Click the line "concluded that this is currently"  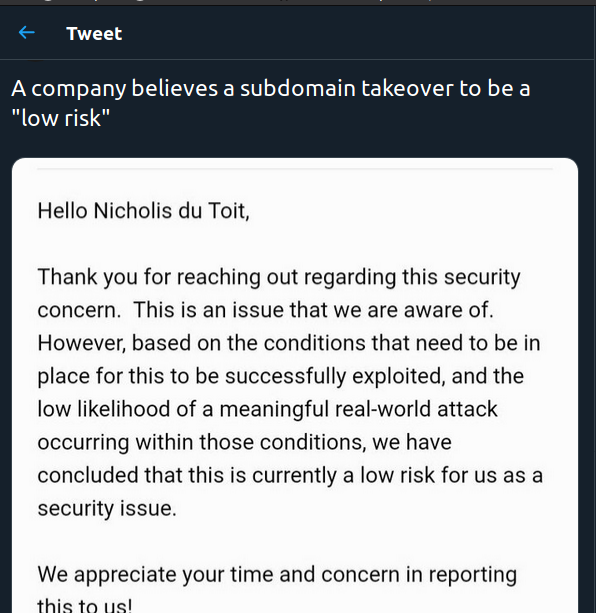pos(290,476)
